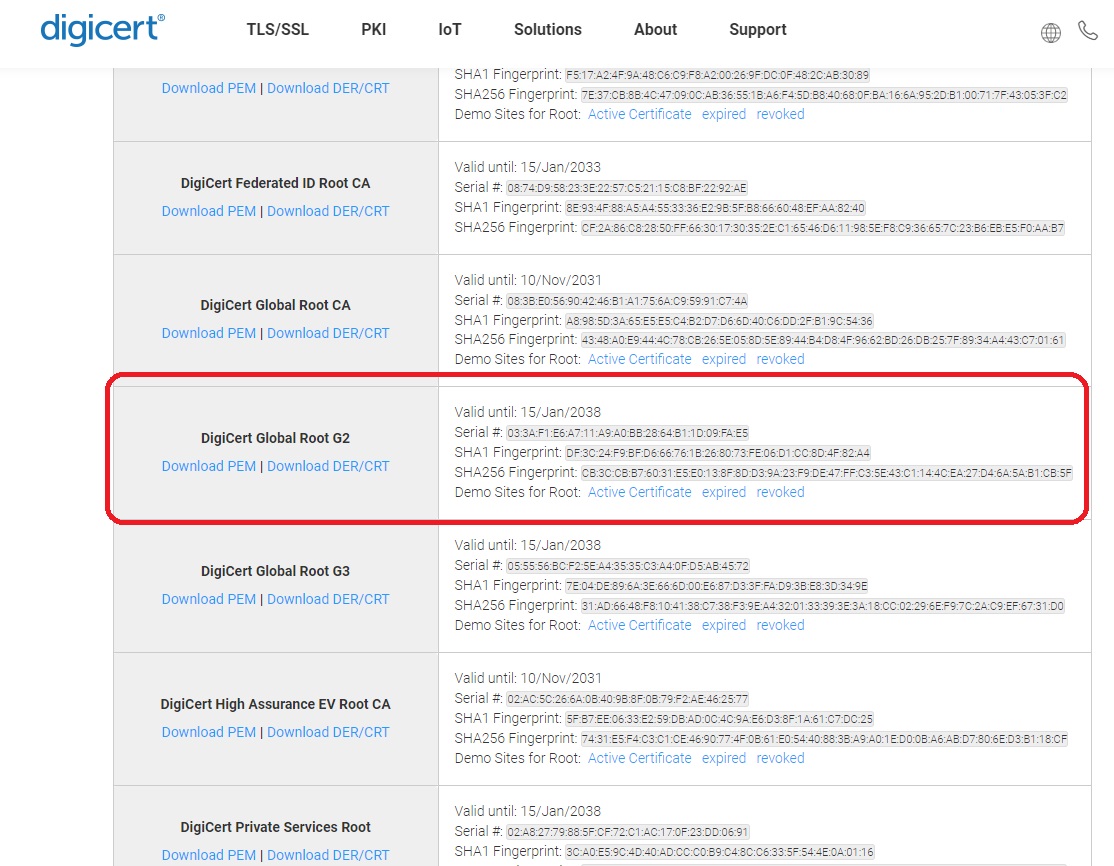Click the DigiCert Federated ID Root CA name
The width and height of the screenshot is (1114, 866).
276,183
